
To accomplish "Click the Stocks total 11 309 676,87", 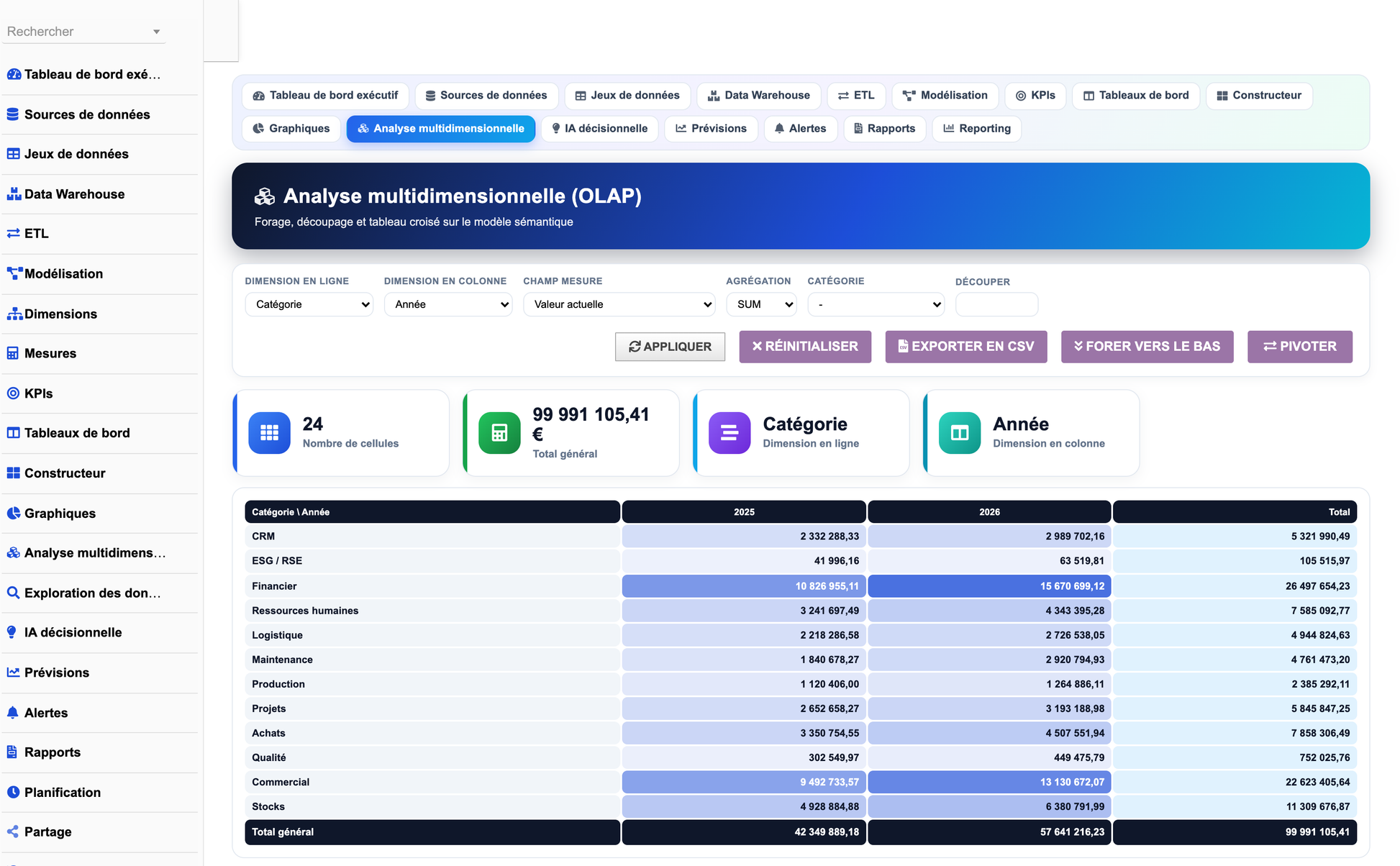I will click(x=1235, y=806).
